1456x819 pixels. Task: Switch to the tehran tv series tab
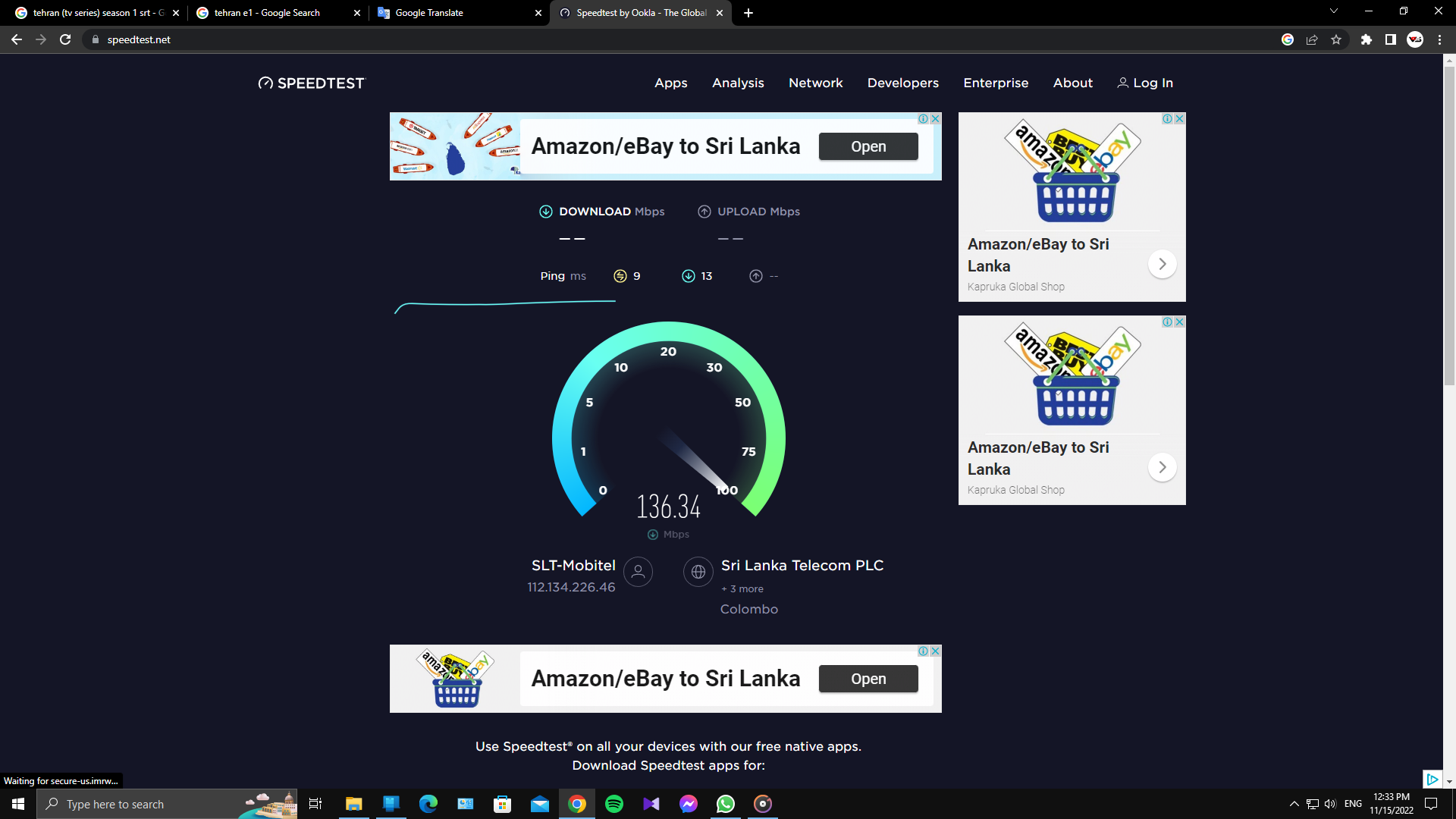[99, 13]
